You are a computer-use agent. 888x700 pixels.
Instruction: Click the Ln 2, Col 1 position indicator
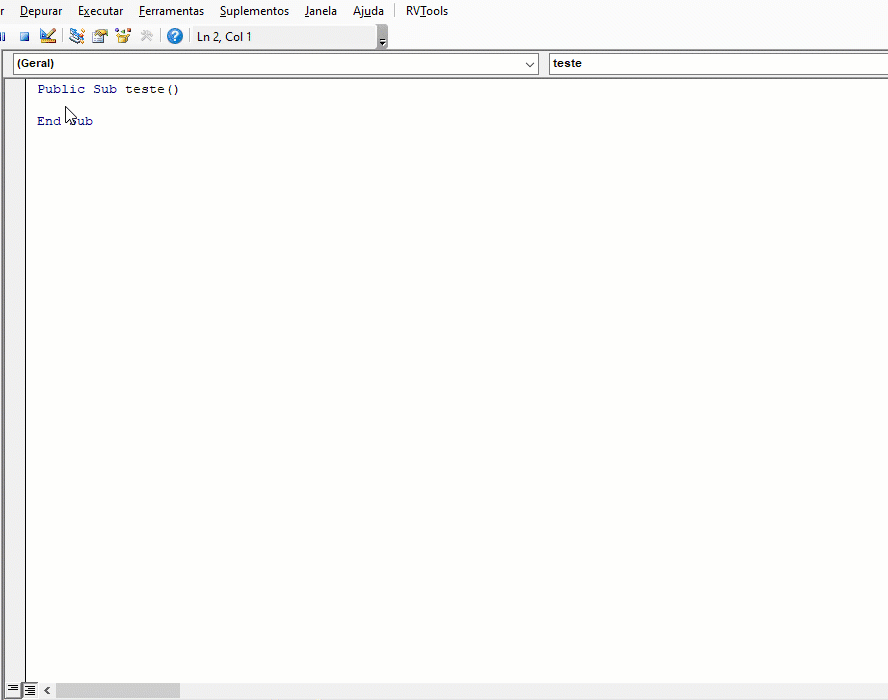[x=223, y=36]
